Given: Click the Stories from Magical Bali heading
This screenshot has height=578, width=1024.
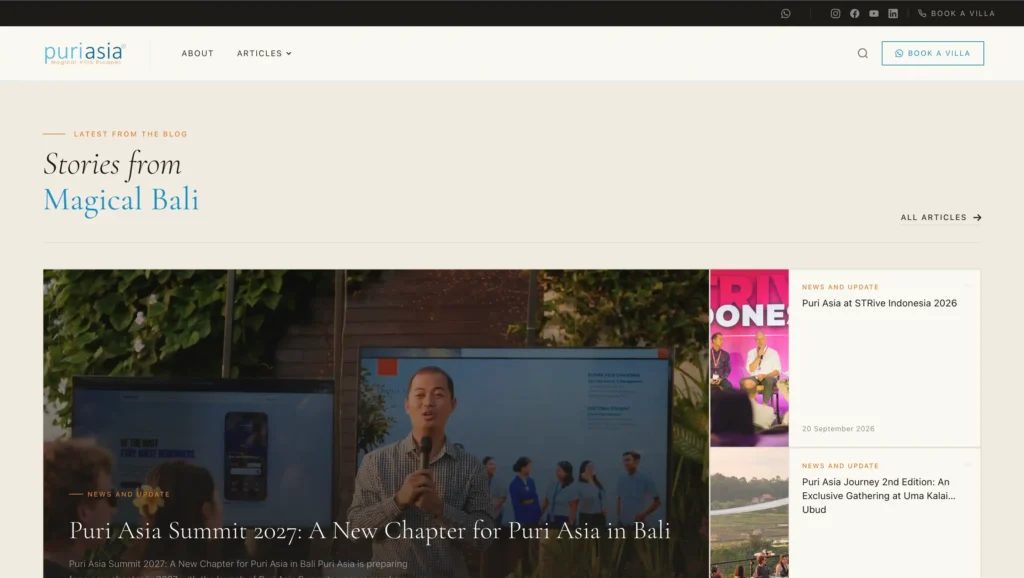Looking at the screenshot, I should [121, 182].
